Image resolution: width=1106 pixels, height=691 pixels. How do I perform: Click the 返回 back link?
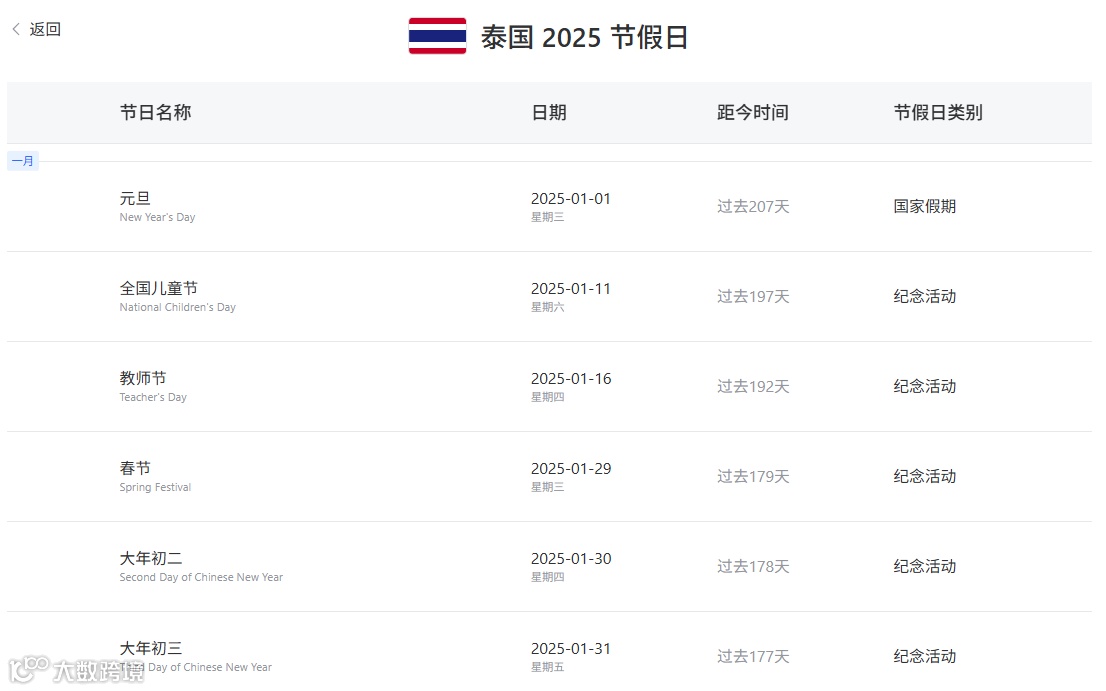[45, 29]
